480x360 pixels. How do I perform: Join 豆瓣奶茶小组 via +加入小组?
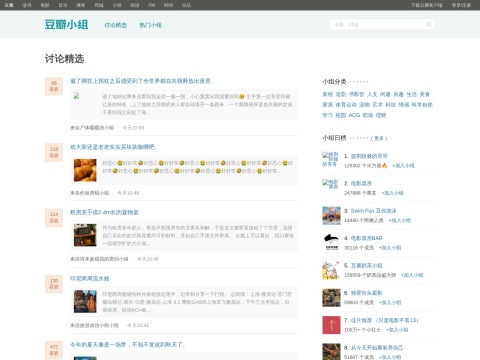point(412,275)
